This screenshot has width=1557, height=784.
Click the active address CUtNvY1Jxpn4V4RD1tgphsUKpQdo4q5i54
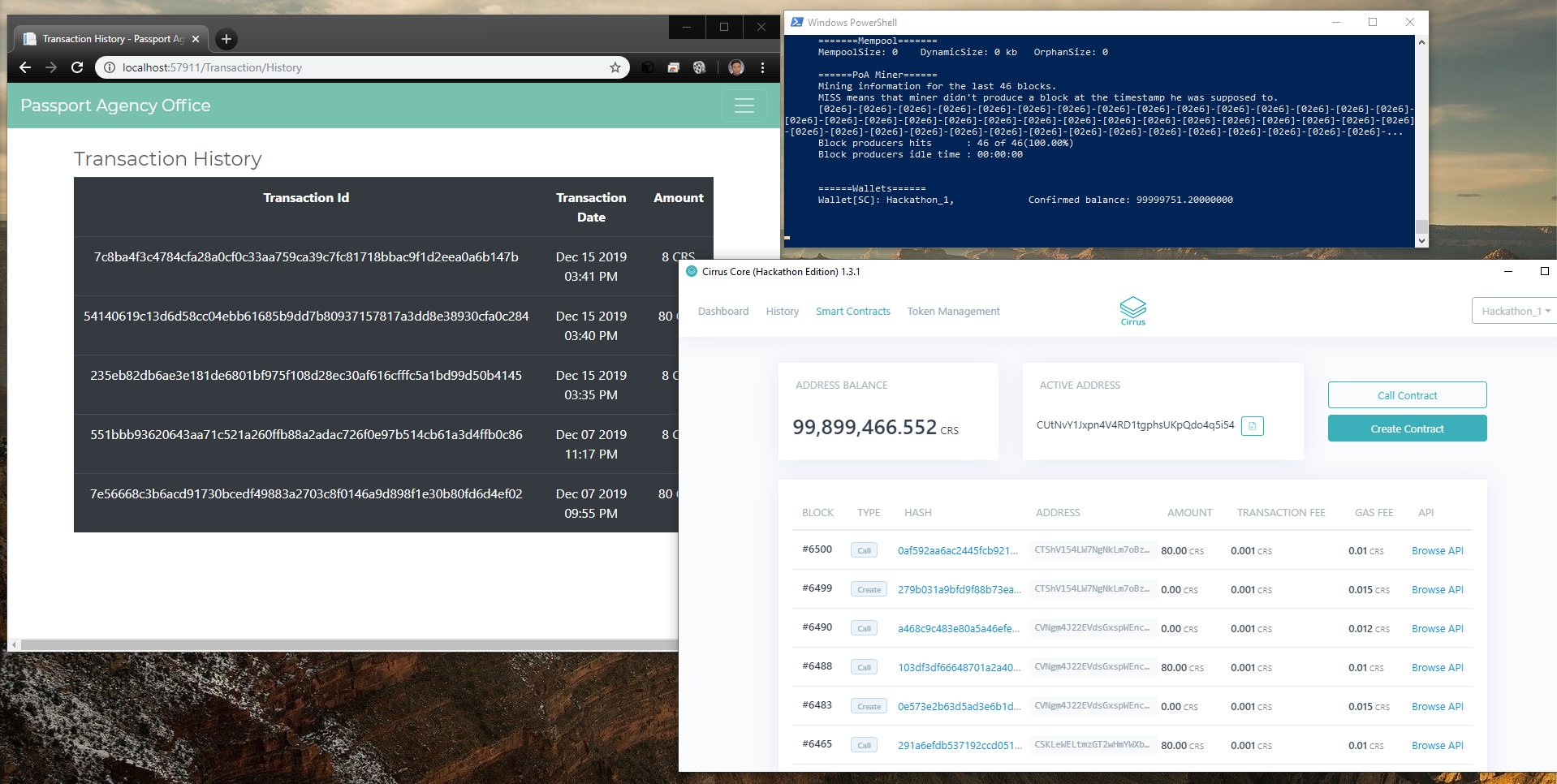[1135, 425]
